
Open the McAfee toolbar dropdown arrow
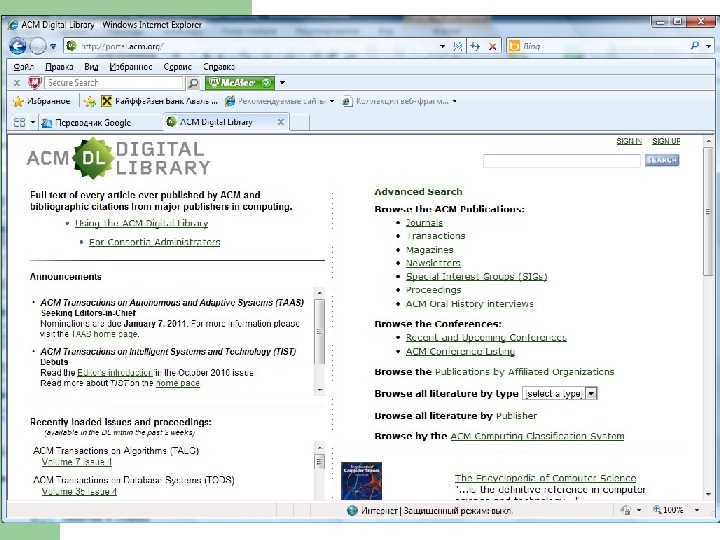tap(282, 83)
